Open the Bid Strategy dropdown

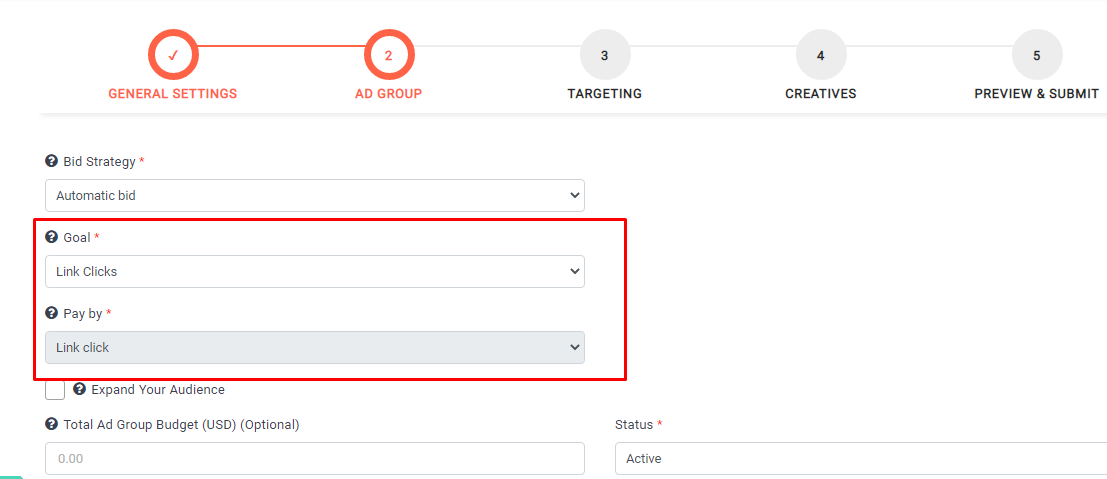pos(314,195)
